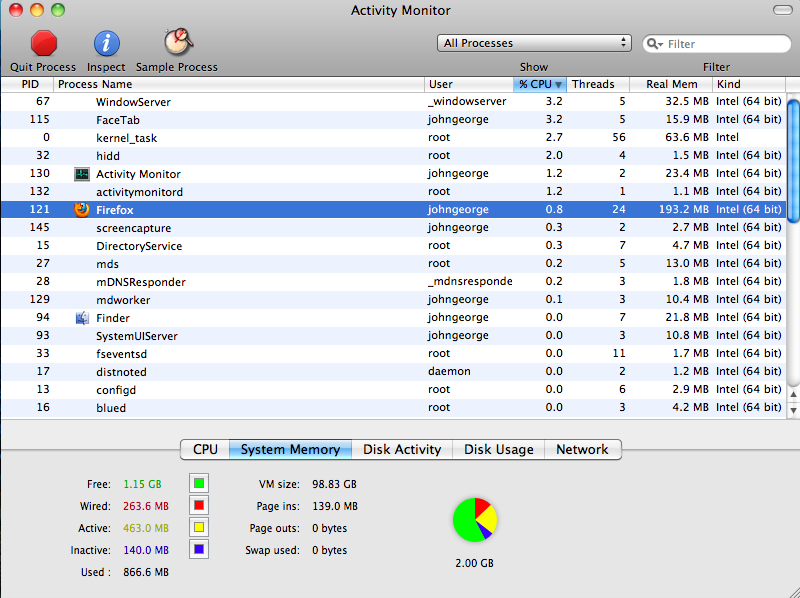Screen dimensions: 800x598
Task: Click the 1.15 GB Free value
Action: 142,484
